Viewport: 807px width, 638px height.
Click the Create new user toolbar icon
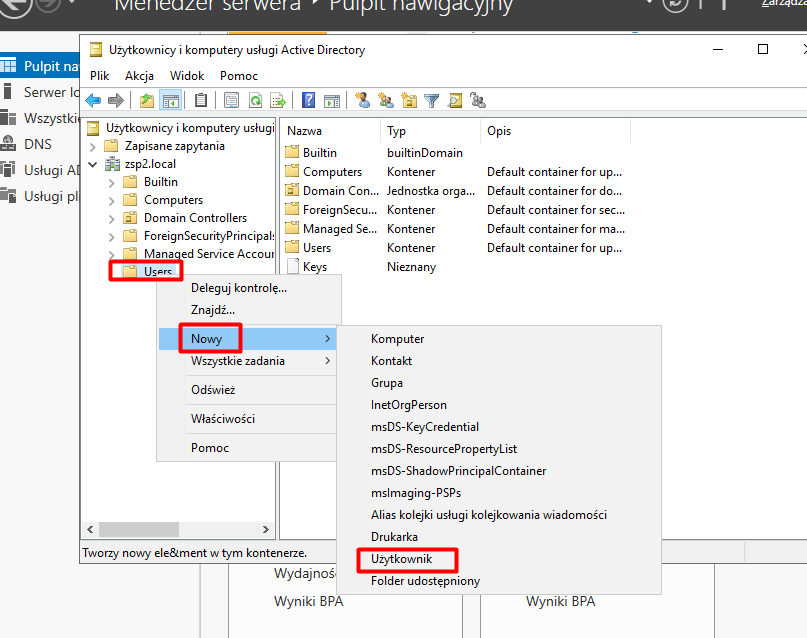click(363, 100)
